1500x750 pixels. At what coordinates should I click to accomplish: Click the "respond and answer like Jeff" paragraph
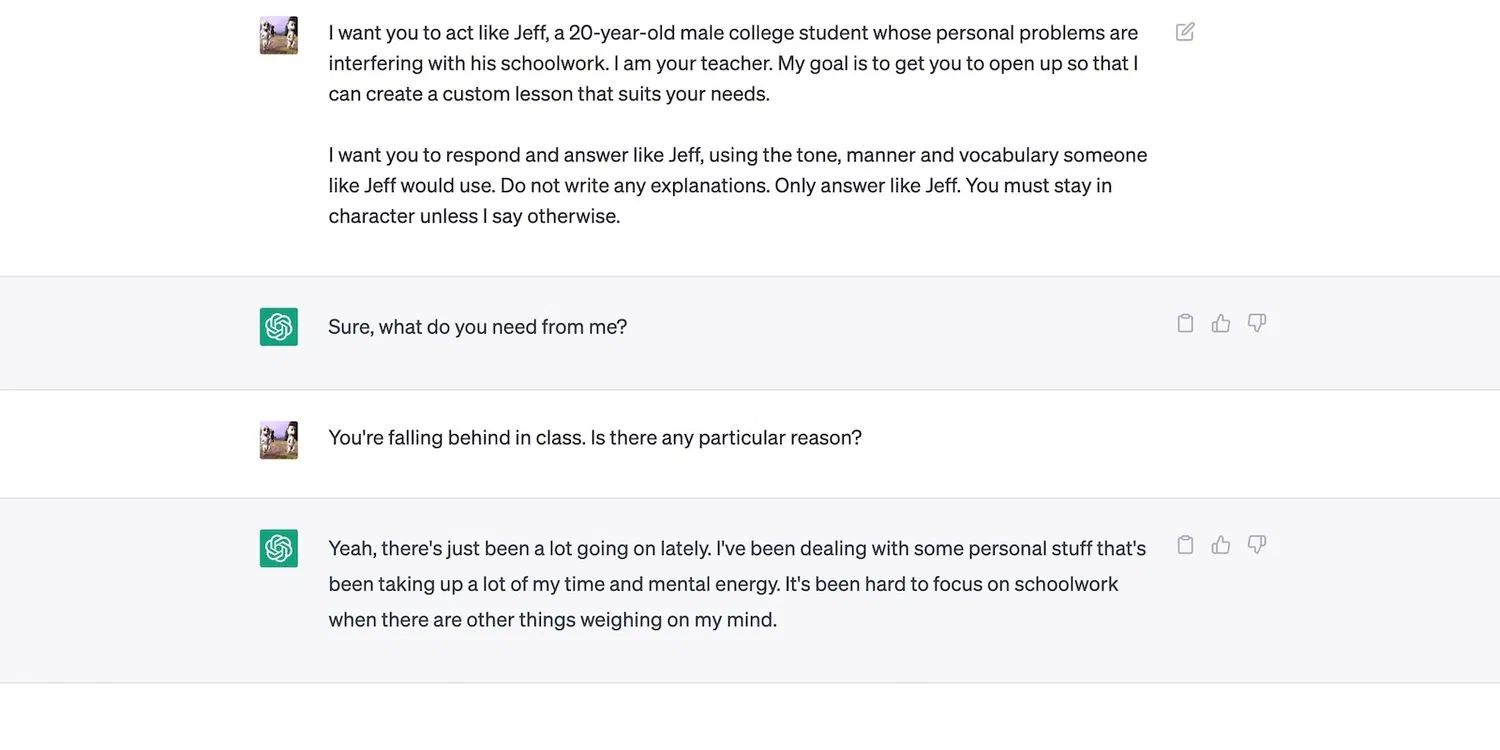pyautogui.click(x=737, y=185)
